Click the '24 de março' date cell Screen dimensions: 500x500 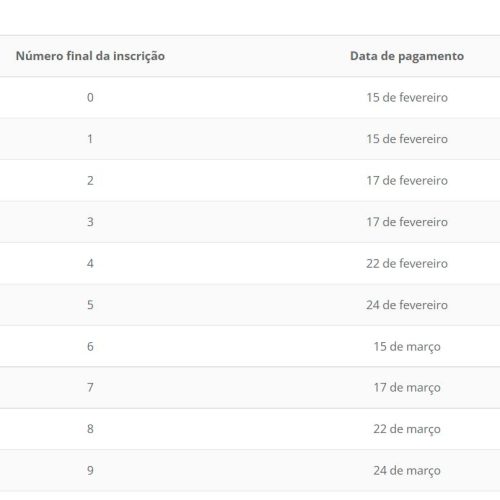pos(407,471)
